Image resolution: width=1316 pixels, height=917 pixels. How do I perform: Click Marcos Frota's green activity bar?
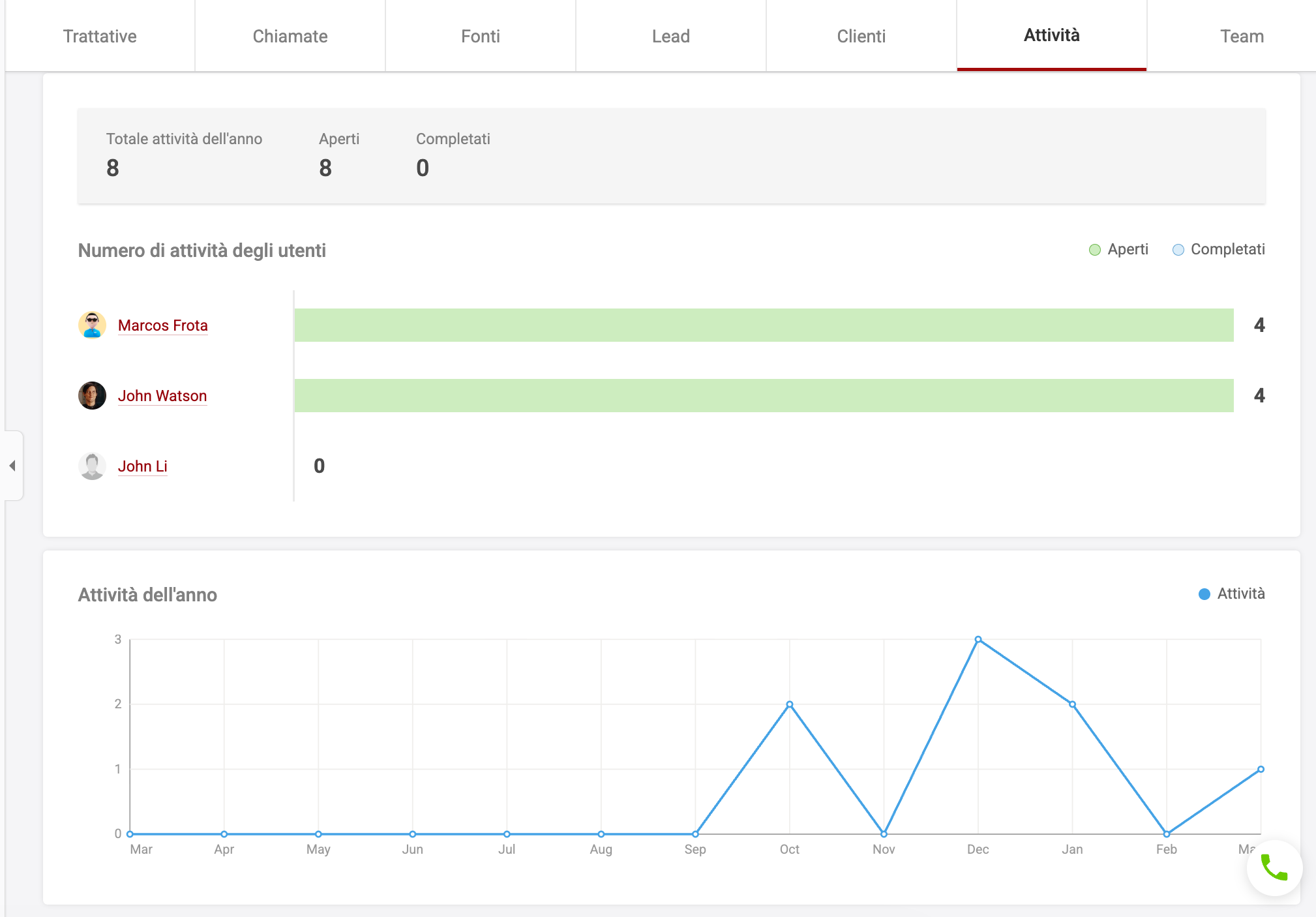[x=763, y=325]
